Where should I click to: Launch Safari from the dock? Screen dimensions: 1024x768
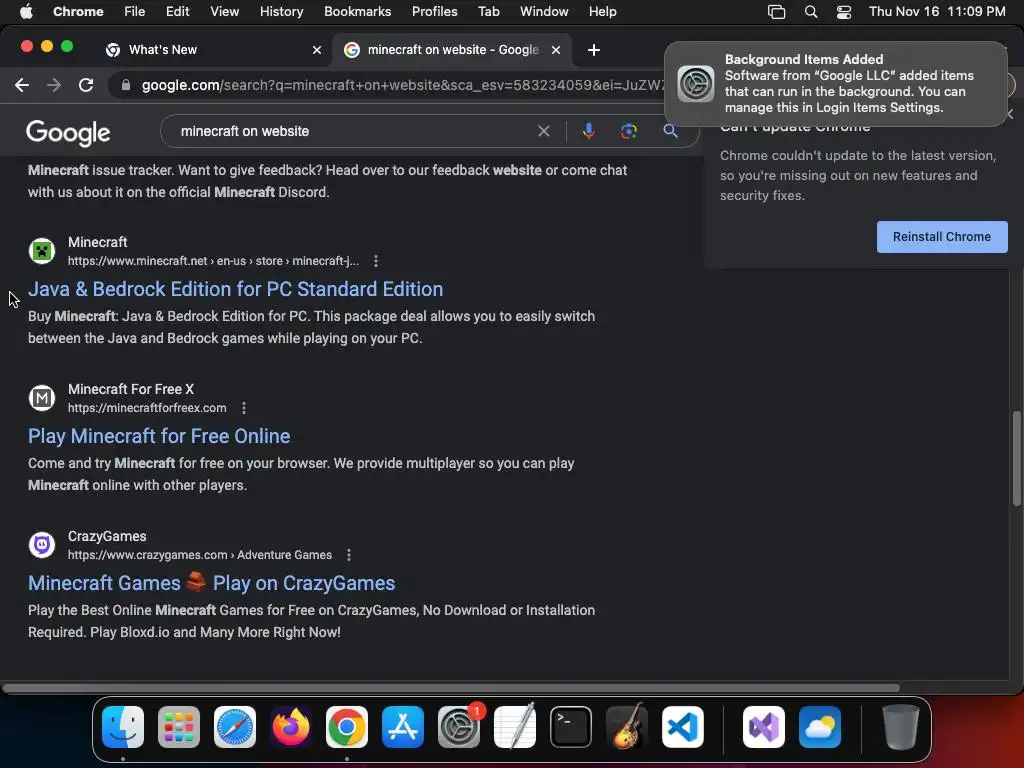(x=235, y=727)
